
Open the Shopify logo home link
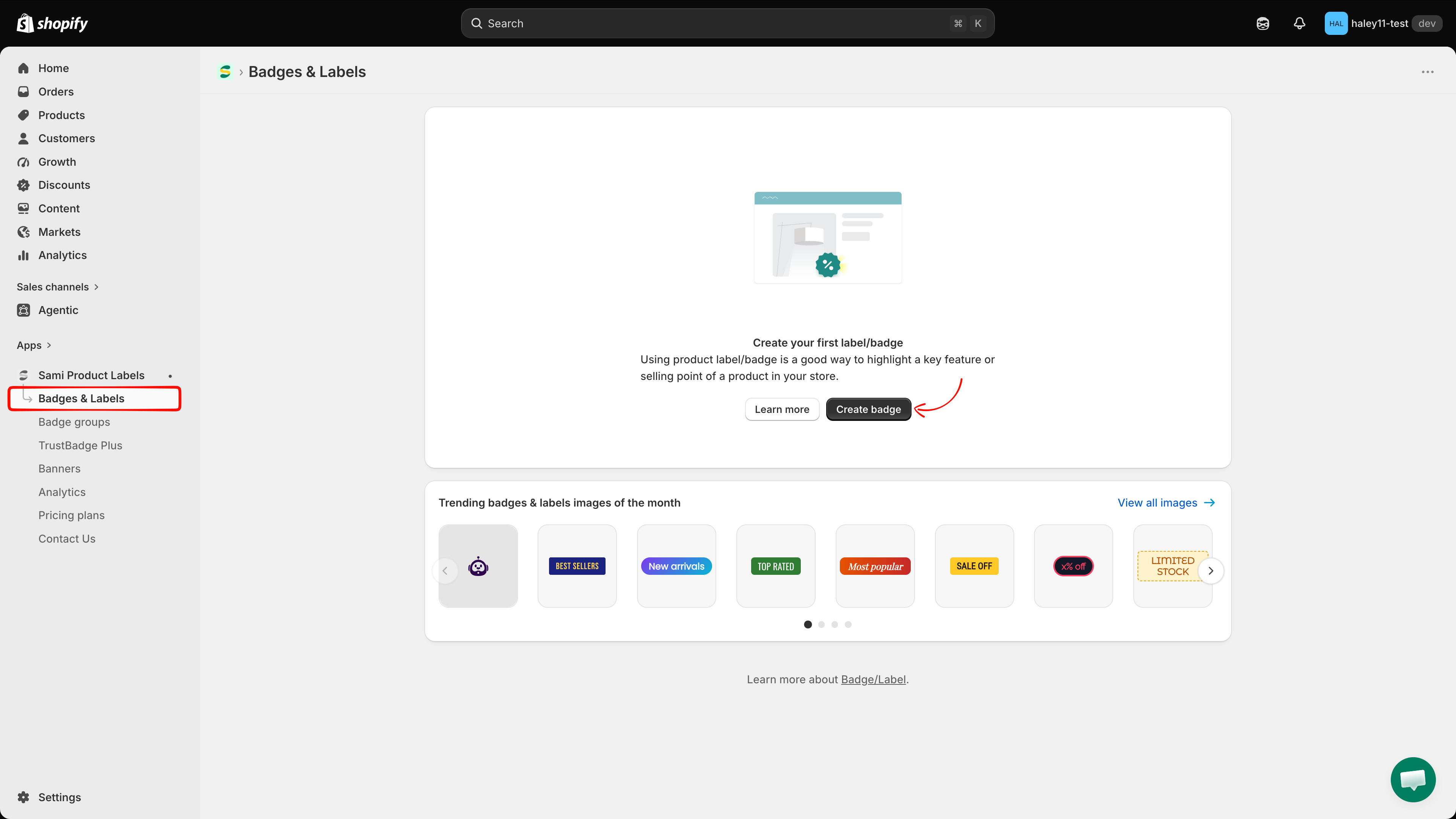click(52, 23)
